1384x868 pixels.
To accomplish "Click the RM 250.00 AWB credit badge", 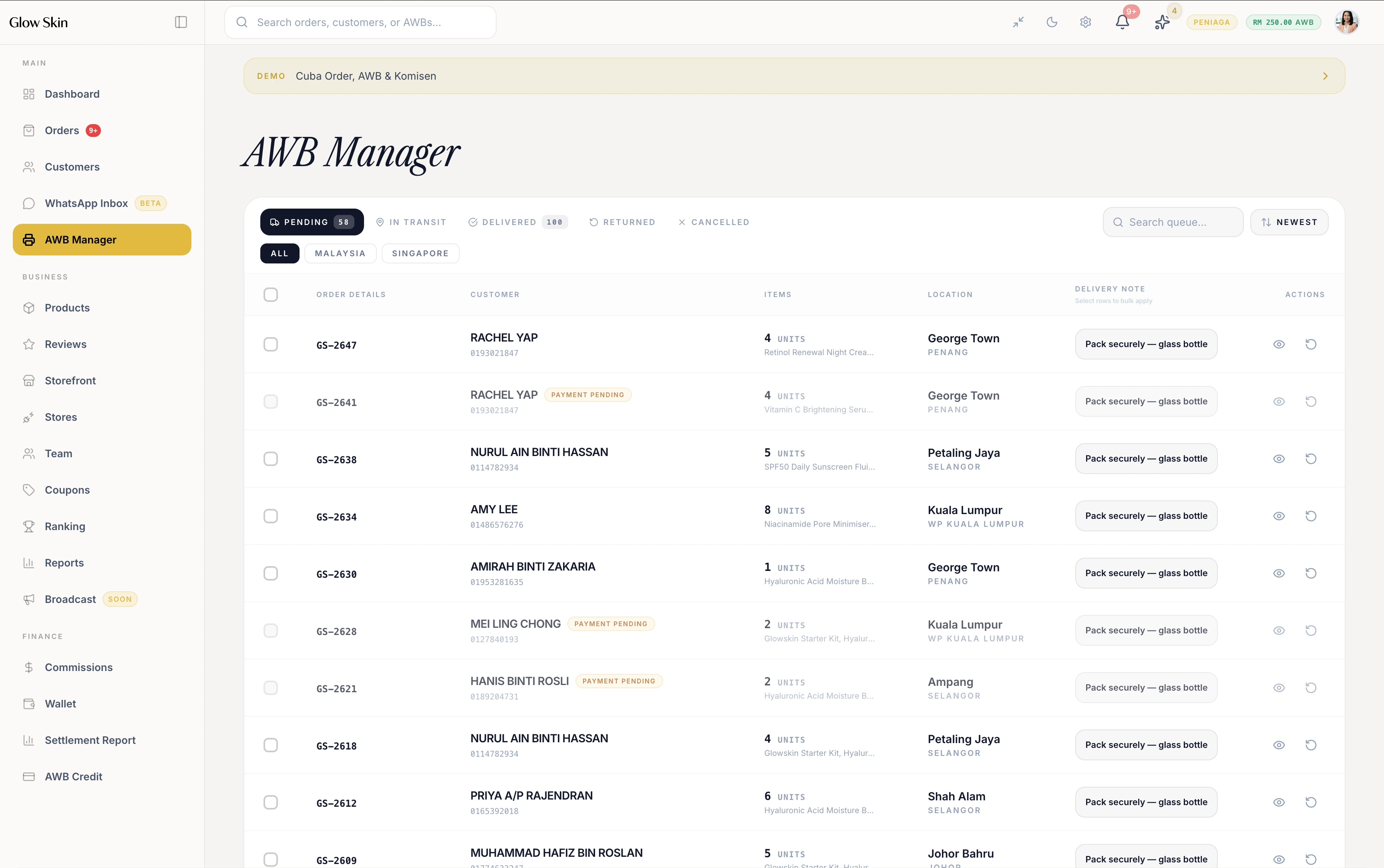I will point(1283,22).
